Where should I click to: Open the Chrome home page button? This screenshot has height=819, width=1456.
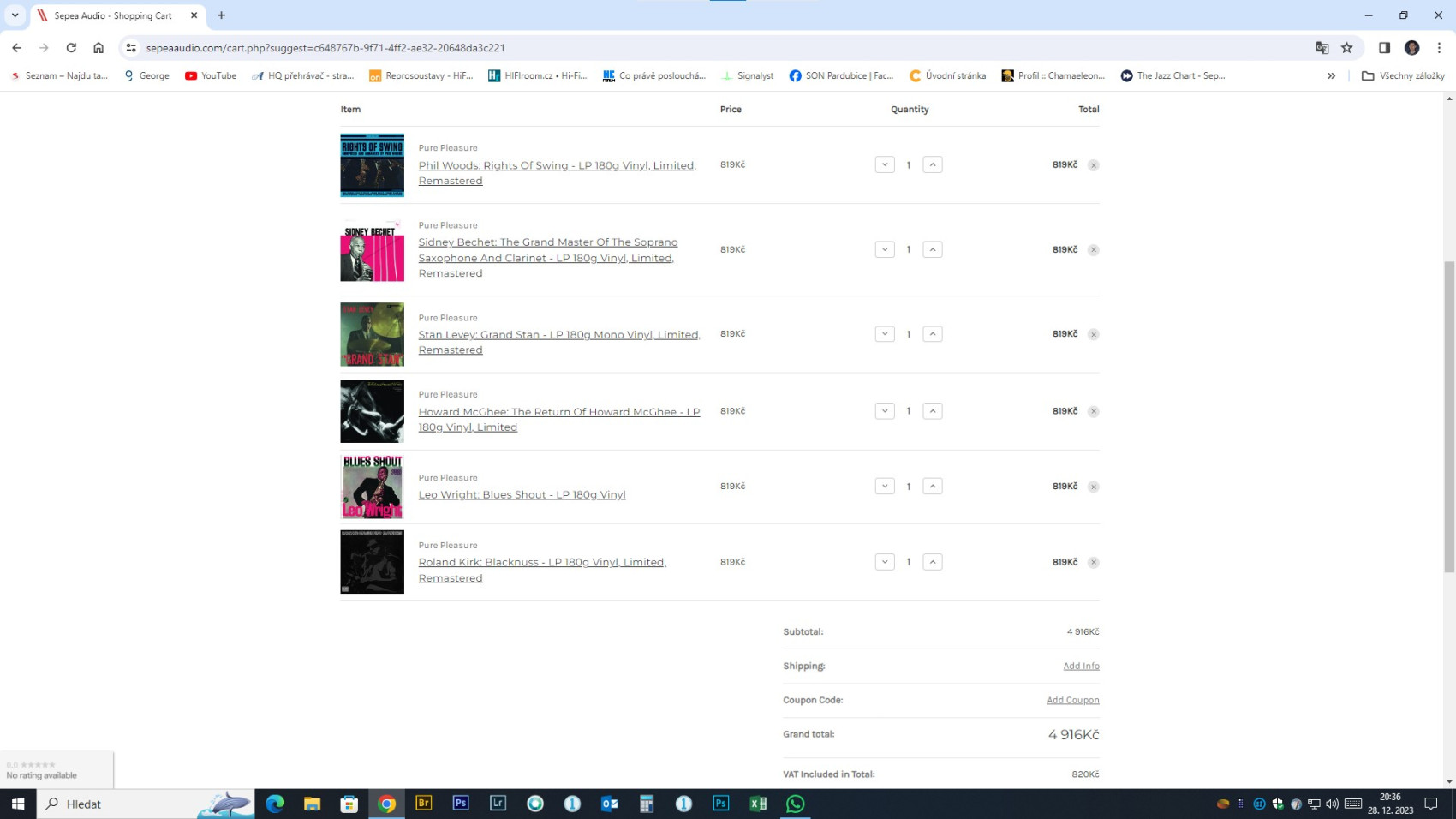98,48
